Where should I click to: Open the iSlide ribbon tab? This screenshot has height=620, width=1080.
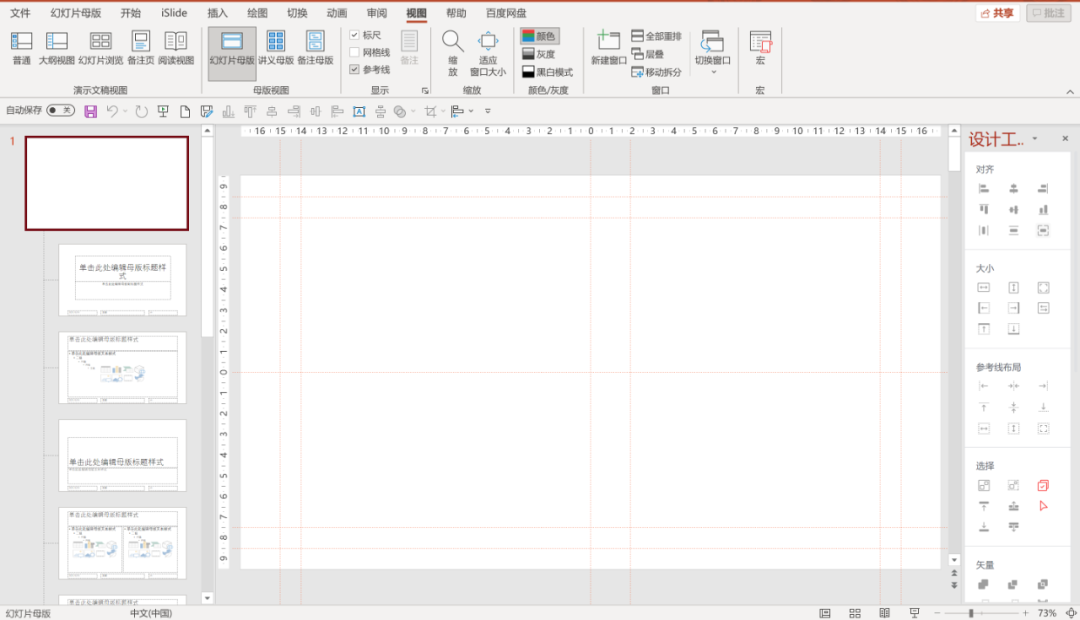point(174,13)
